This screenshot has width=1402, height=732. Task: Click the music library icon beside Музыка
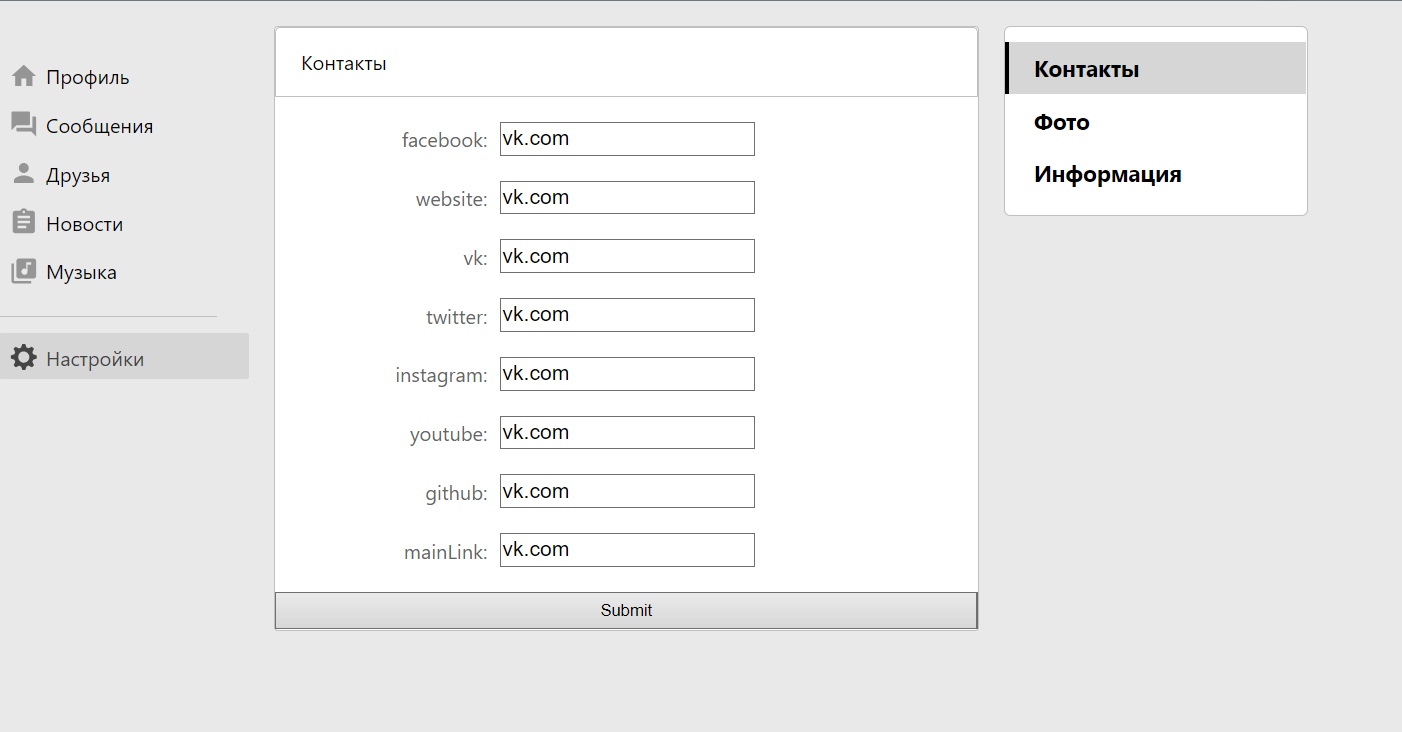[x=24, y=271]
